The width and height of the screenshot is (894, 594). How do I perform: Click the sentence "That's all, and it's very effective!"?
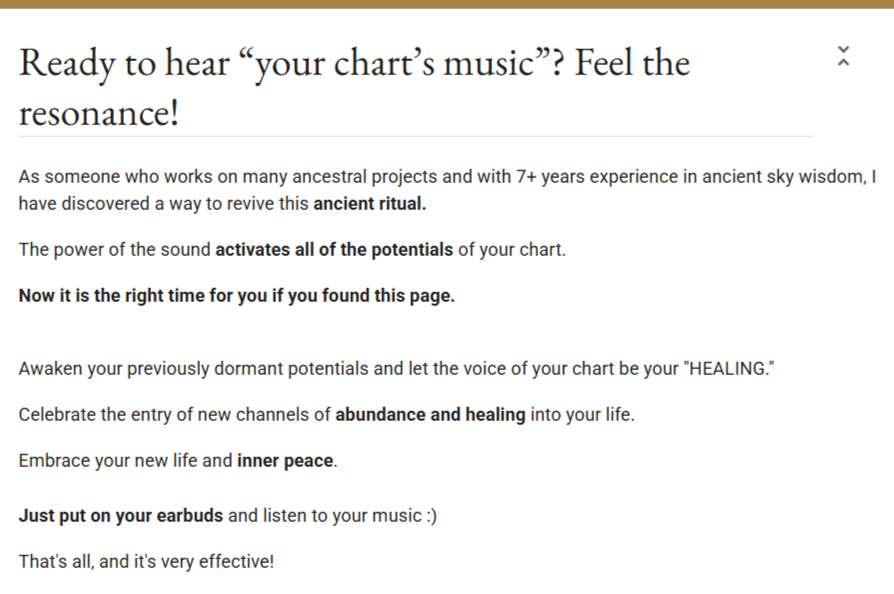click(147, 562)
